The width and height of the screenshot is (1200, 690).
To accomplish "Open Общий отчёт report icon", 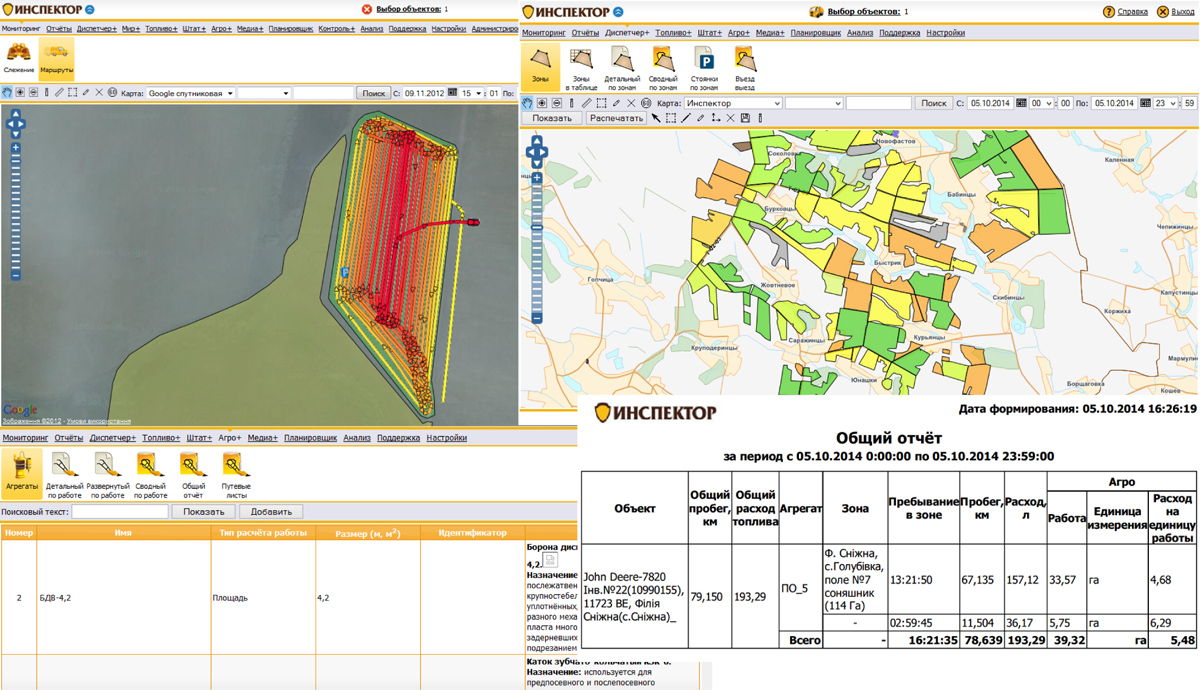I will pyautogui.click(x=193, y=474).
